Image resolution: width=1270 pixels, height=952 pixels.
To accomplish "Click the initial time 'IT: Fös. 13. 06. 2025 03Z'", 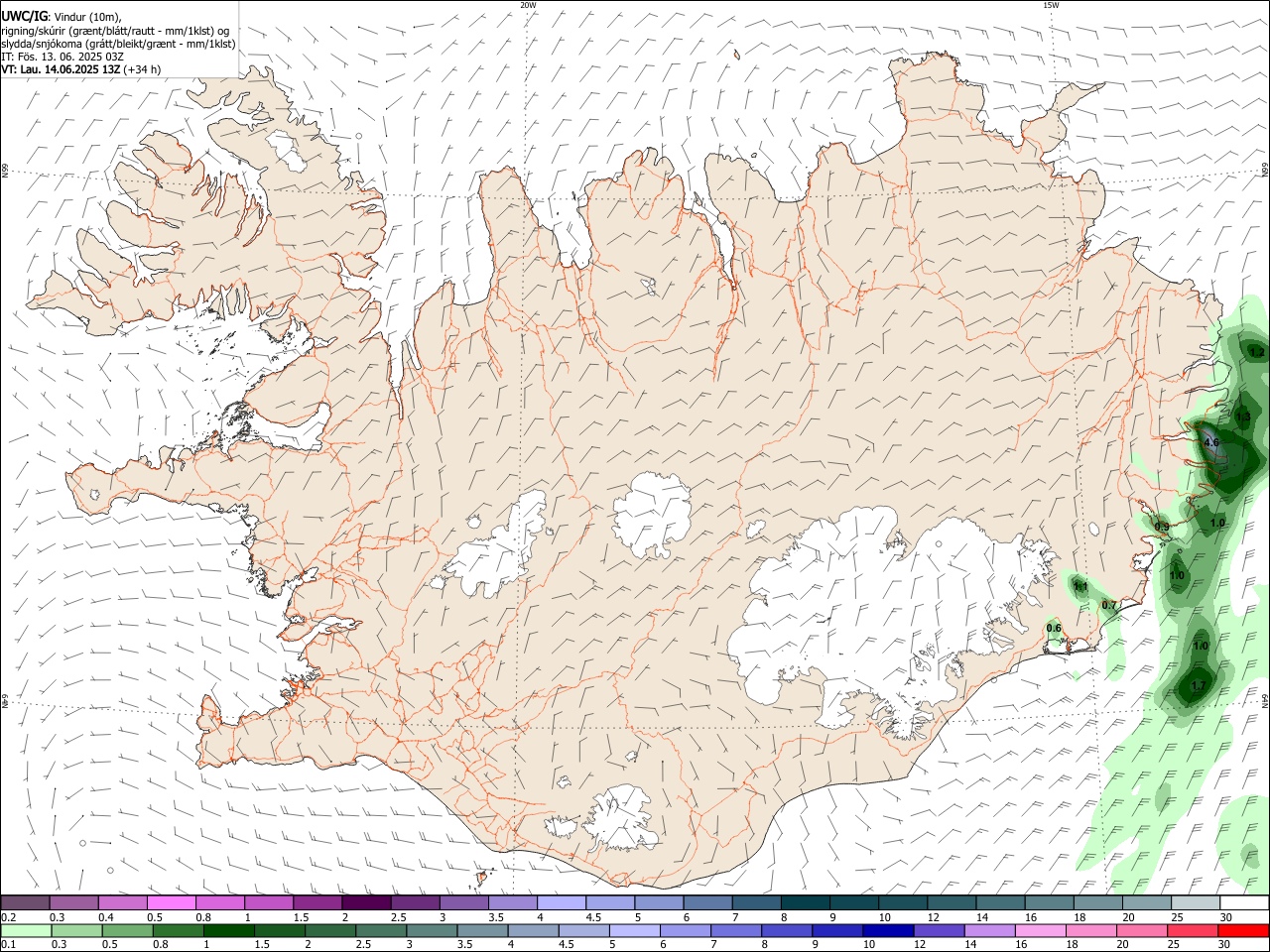I will click(x=62, y=57).
